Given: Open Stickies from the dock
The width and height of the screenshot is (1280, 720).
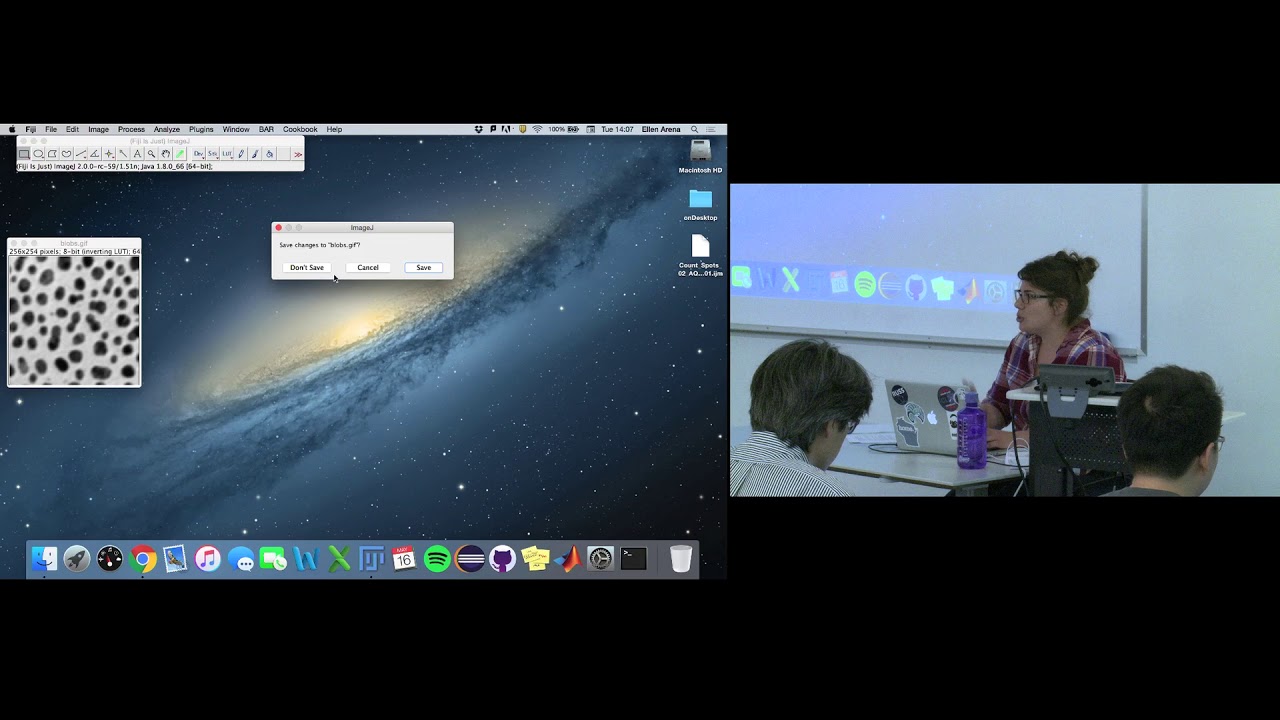Looking at the screenshot, I should pos(536,558).
